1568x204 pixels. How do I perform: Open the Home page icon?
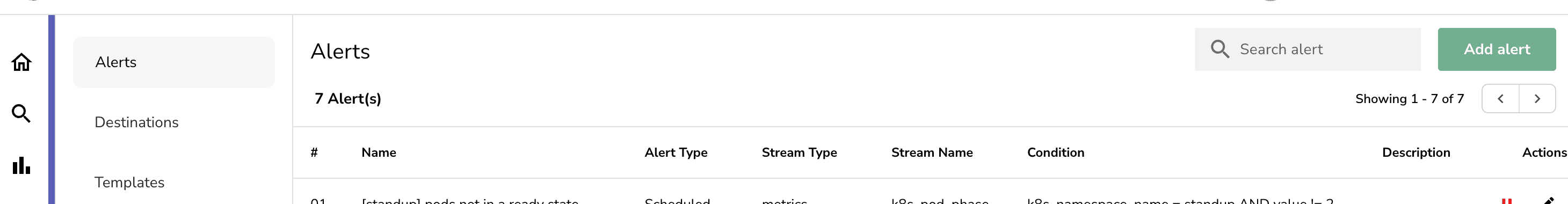21,62
